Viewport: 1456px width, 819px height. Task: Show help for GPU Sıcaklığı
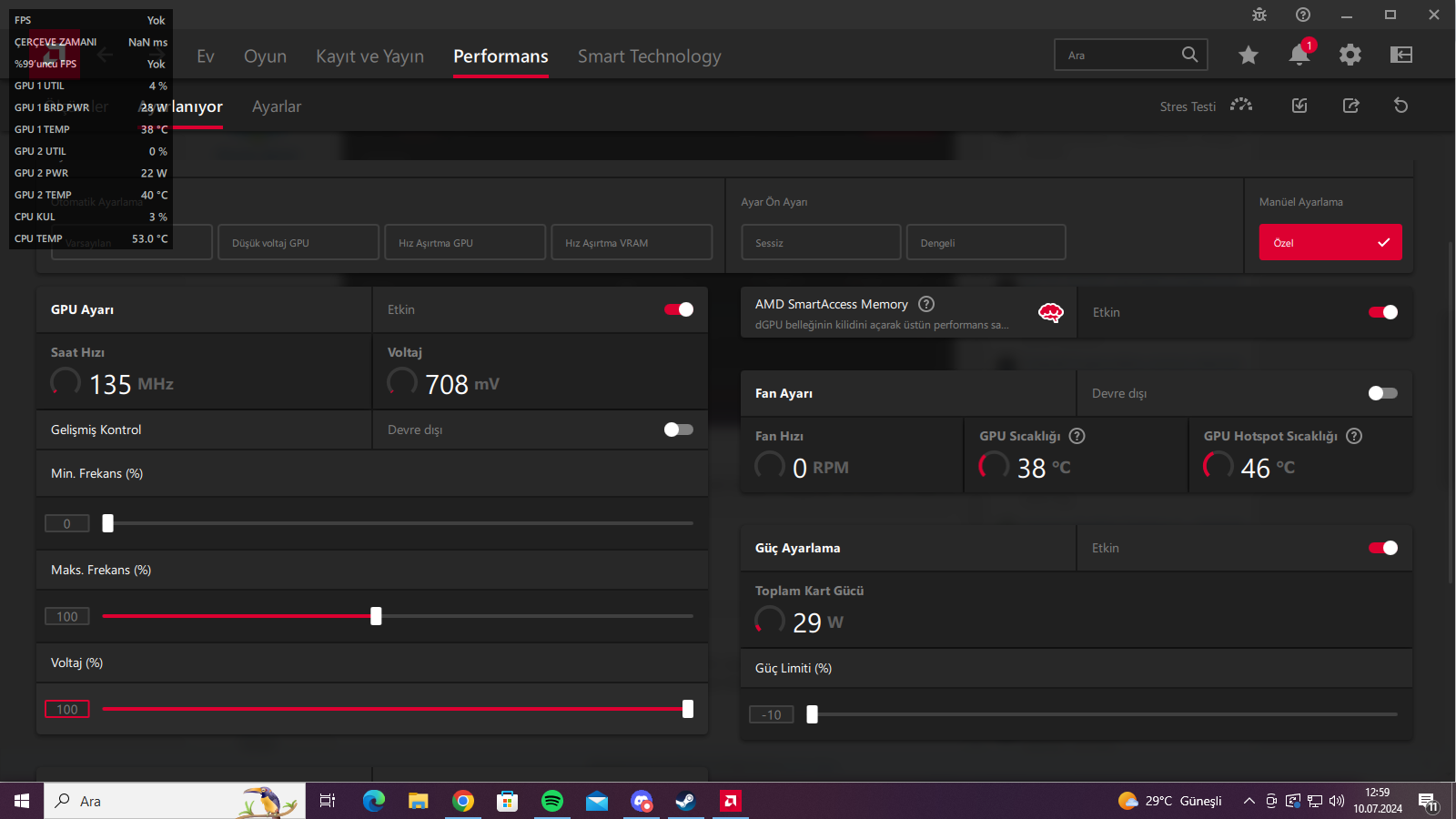click(x=1077, y=436)
